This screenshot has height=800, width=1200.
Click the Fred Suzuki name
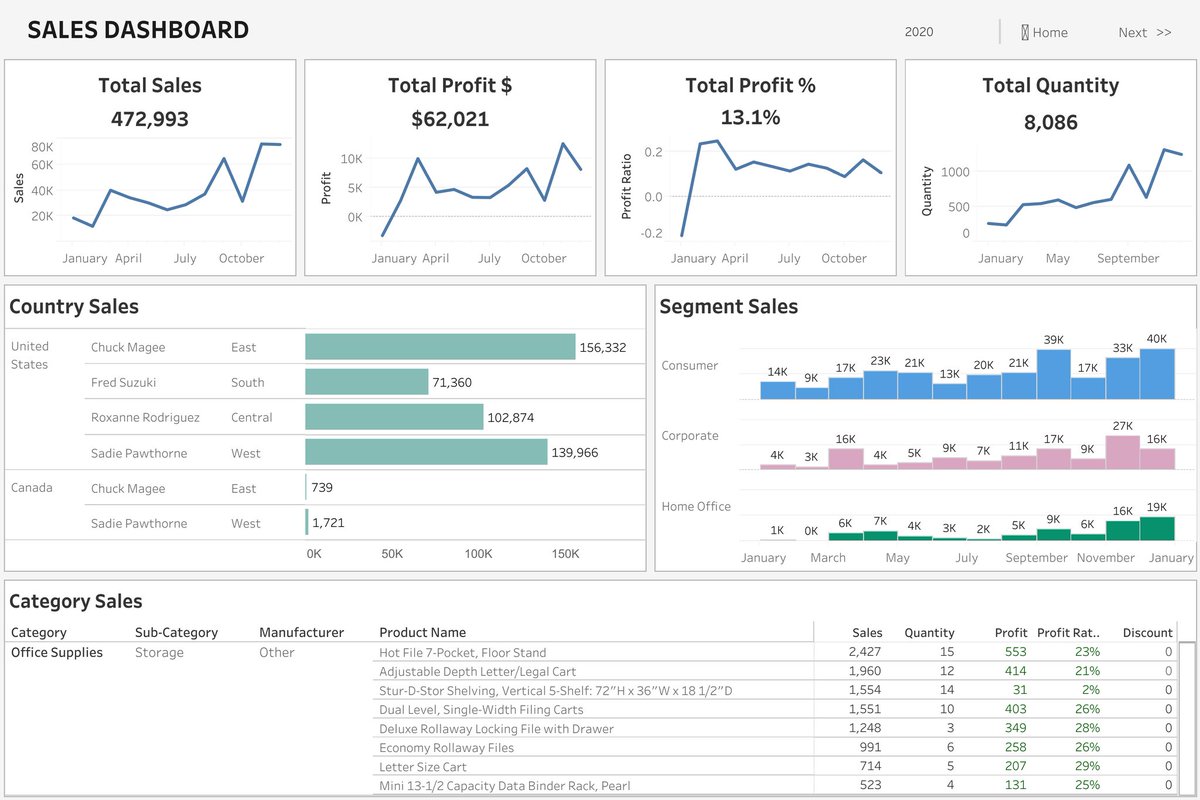tap(123, 382)
